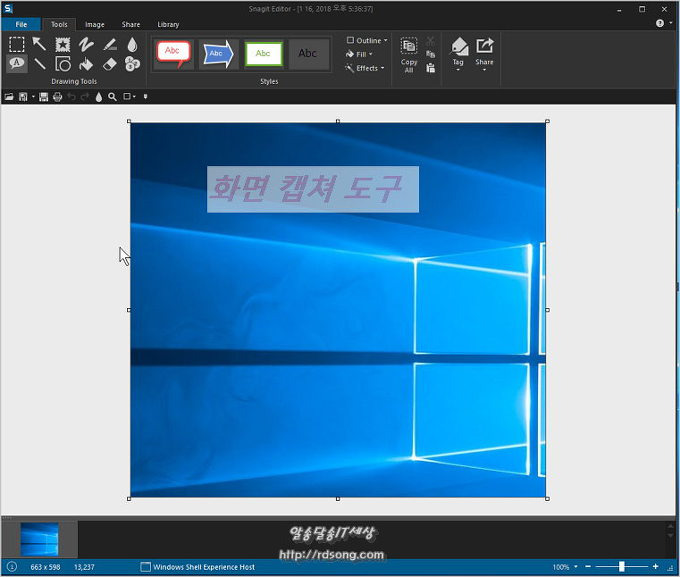This screenshot has width=680, height=577.
Task: Click the Open folder icon in quick toolbar
Action: 9,97
